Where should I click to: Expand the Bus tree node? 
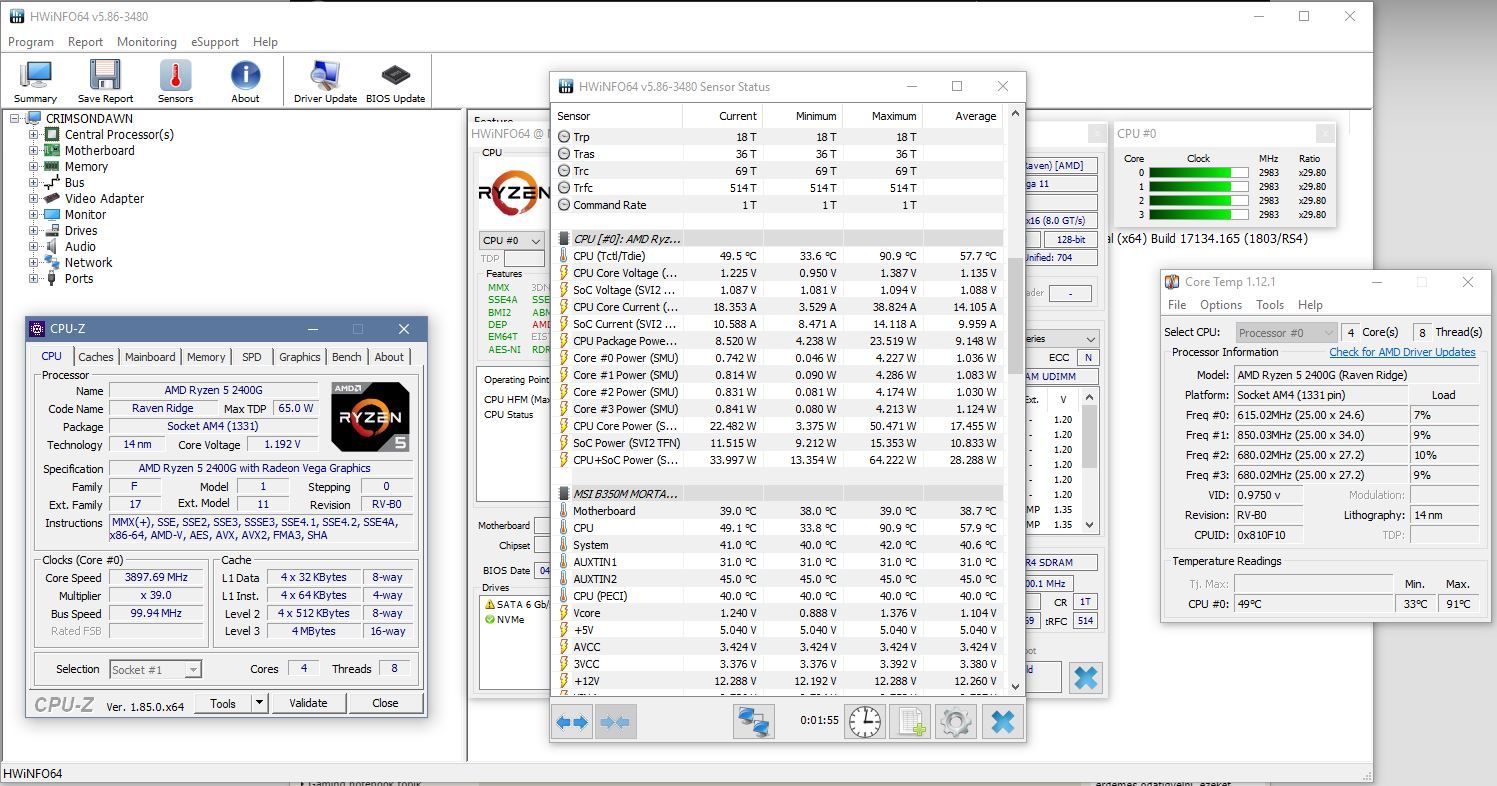pyautogui.click(x=33, y=183)
